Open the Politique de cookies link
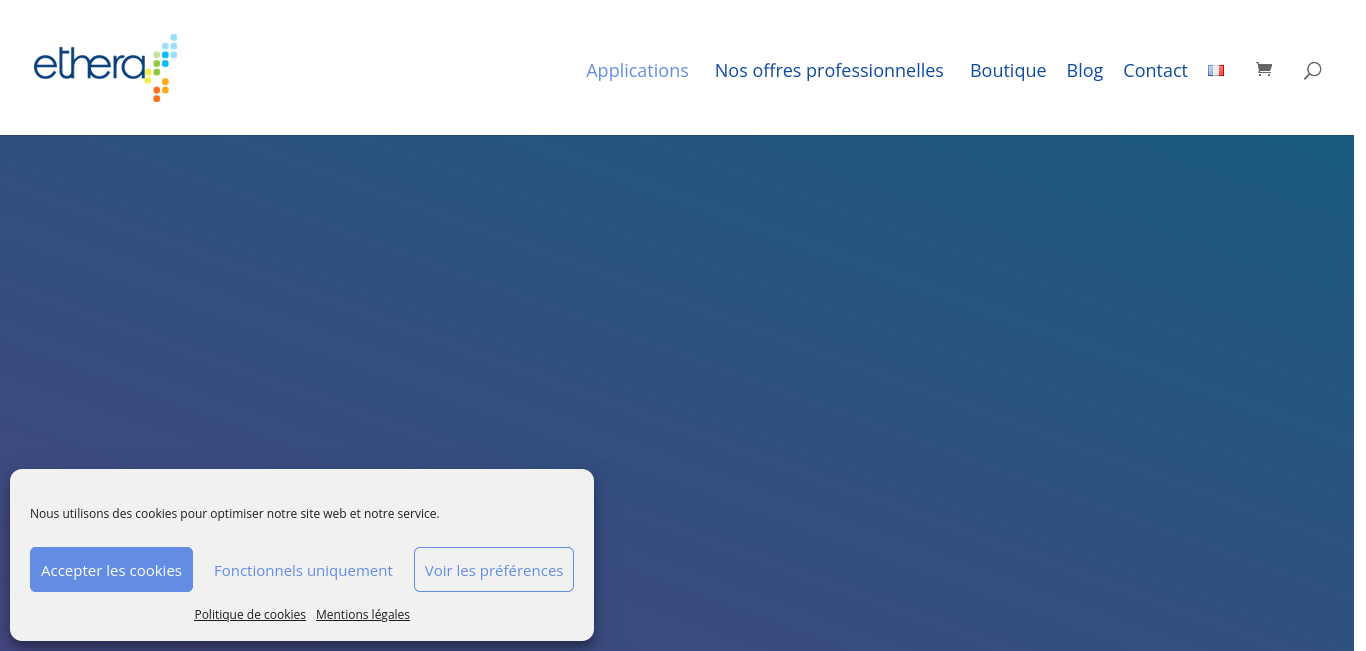Image resolution: width=1366 pixels, height=651 pixels. tap(250, 615)
